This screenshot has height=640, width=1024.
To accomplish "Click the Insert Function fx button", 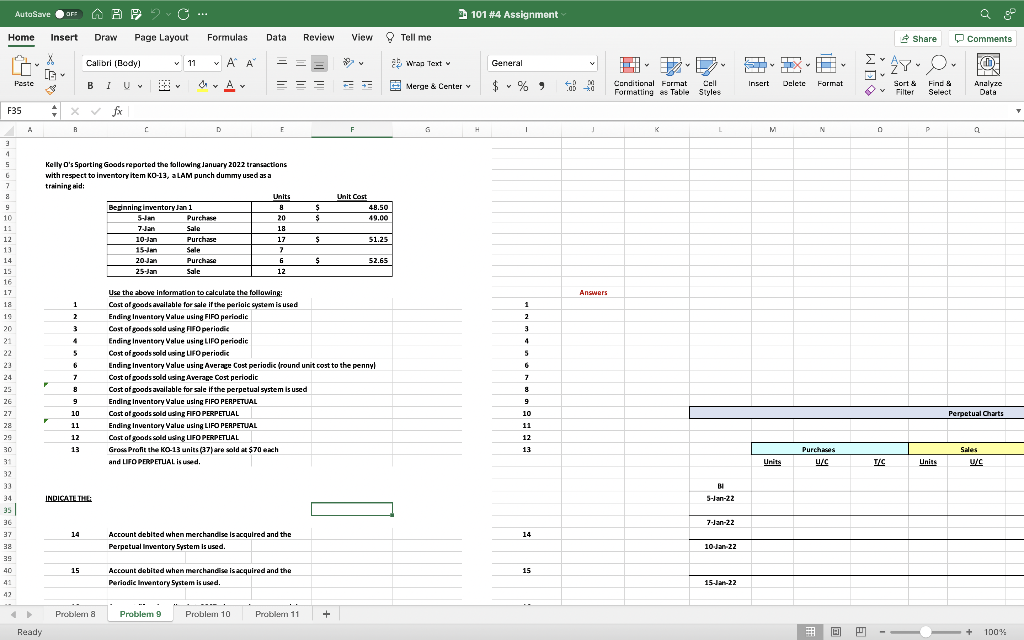I will (117, 111).
